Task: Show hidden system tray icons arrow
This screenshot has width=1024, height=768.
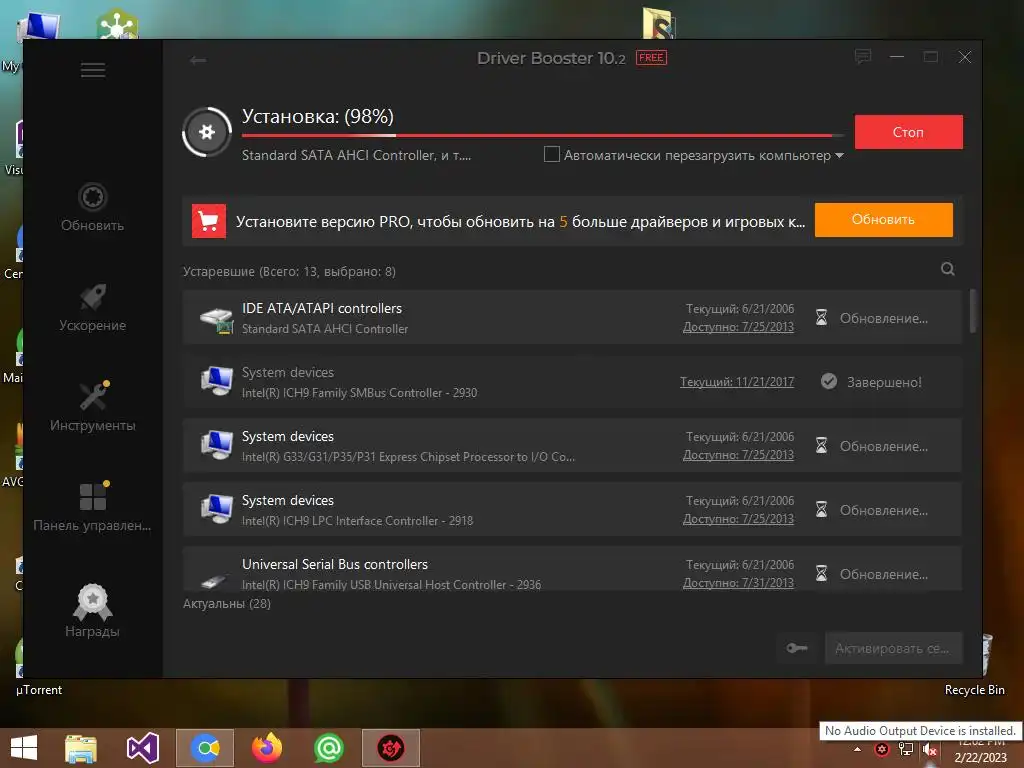Action: click(x=857, y=749)
